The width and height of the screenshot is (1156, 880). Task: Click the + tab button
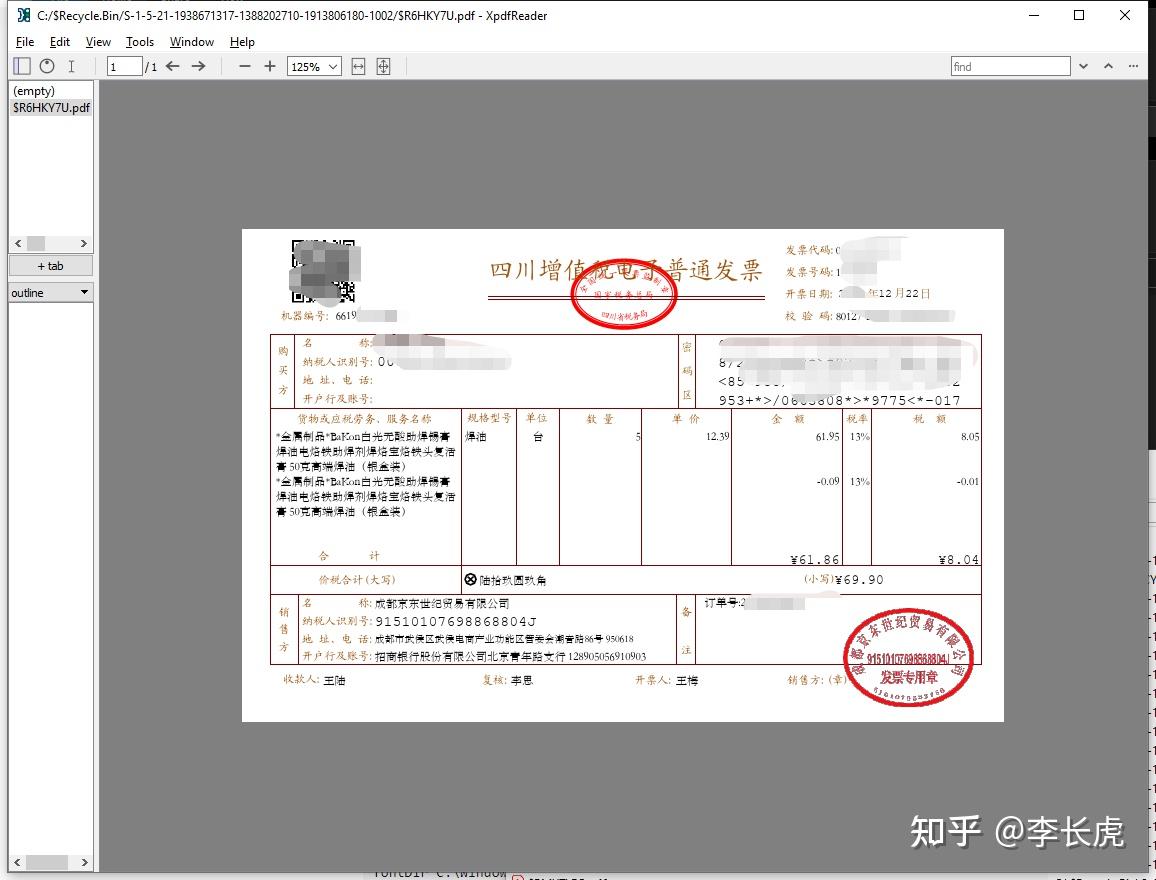click(51, 266)
